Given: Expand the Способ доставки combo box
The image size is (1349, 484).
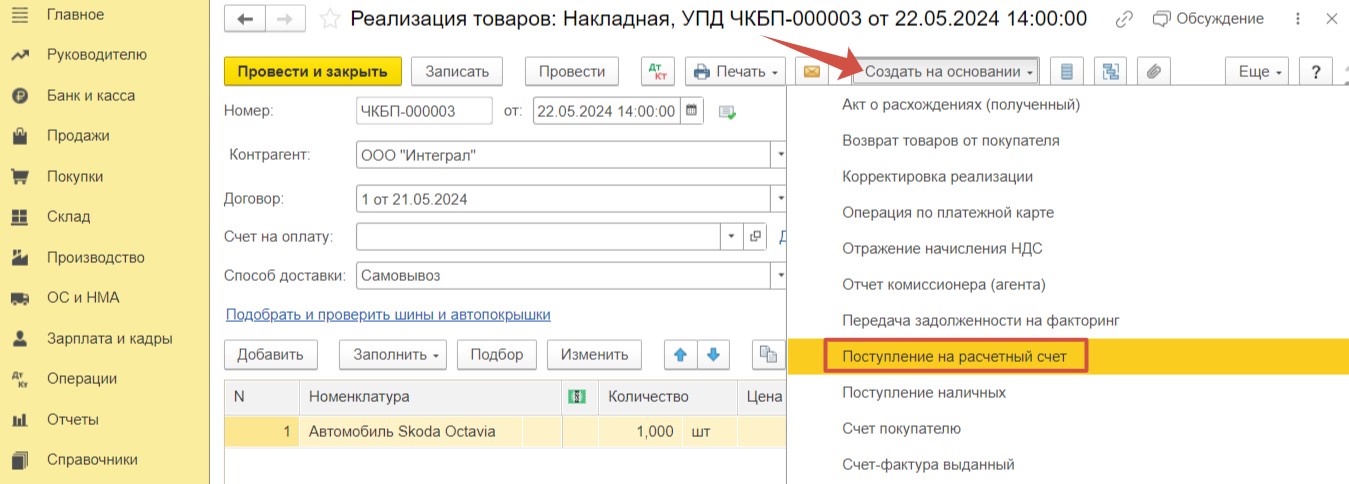Looking at the screenshot, I should point(778,275).
